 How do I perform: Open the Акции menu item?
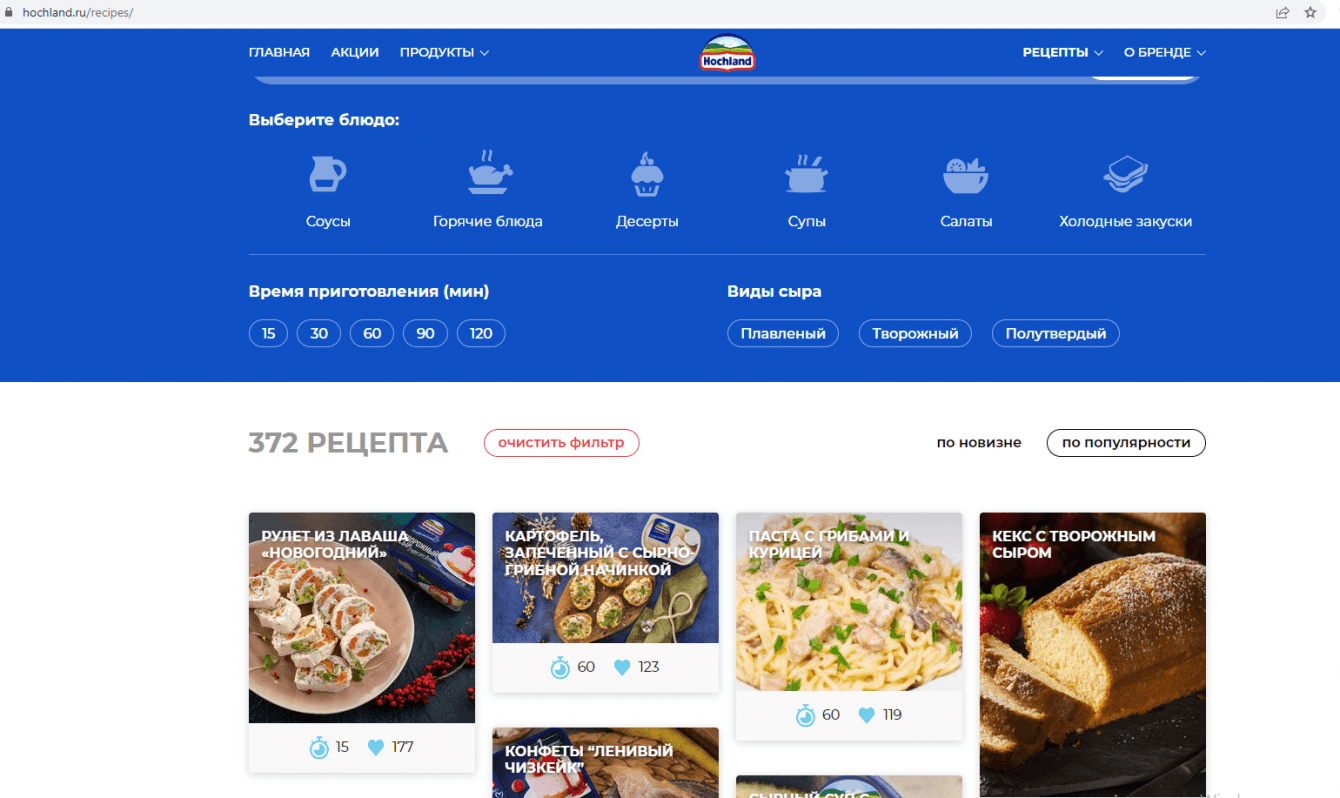pos(355,53)
